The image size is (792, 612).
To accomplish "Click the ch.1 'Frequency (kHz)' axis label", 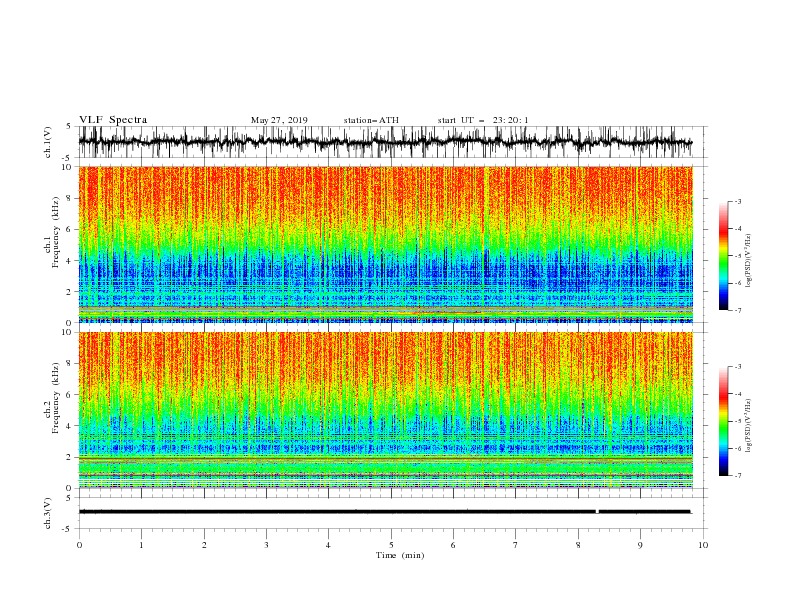I will (x=55, y=232).
